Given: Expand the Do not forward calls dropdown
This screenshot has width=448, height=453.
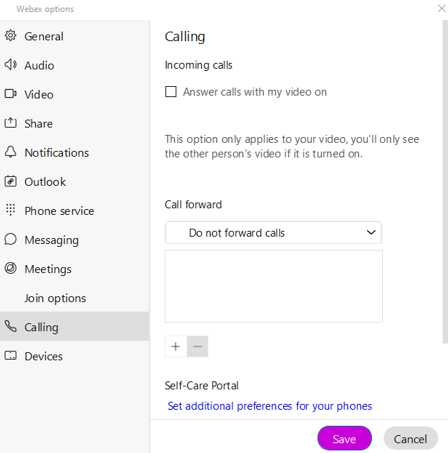Looking at the screenshot, I should (x=273, y=233).
